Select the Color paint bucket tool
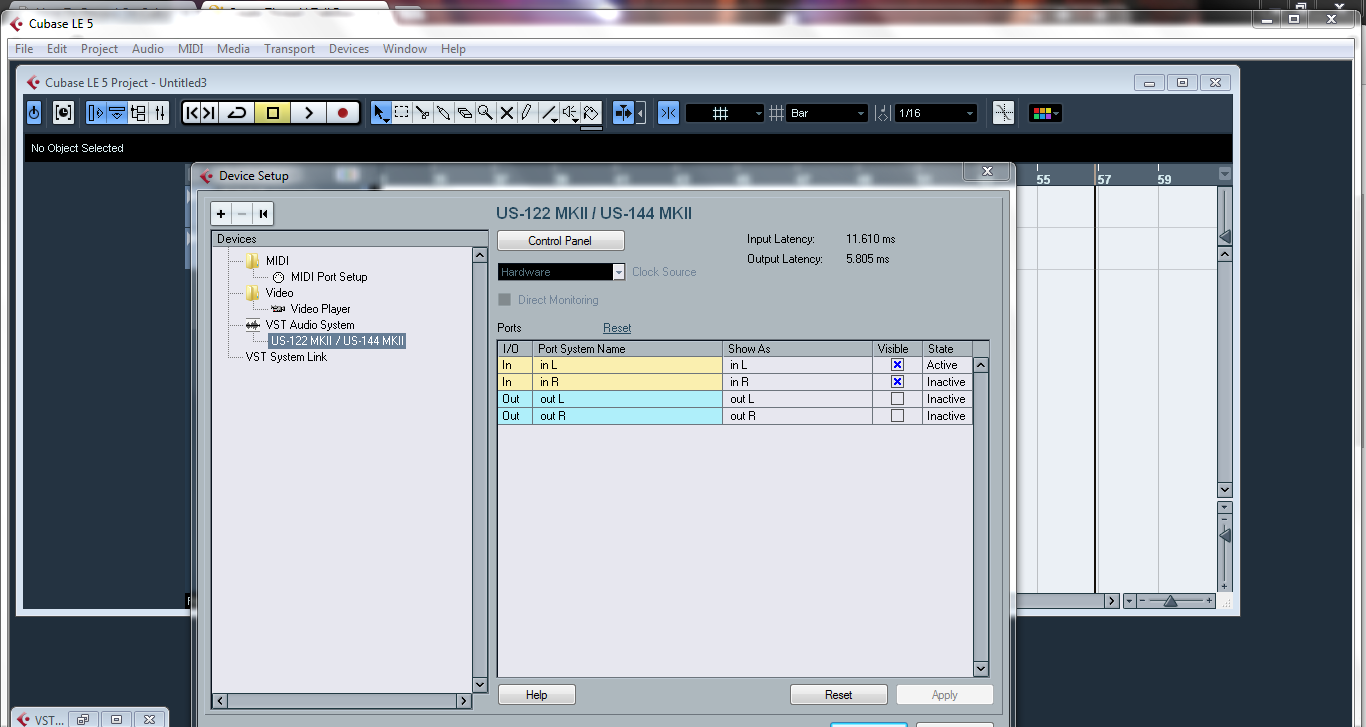 tap(591, 113)
